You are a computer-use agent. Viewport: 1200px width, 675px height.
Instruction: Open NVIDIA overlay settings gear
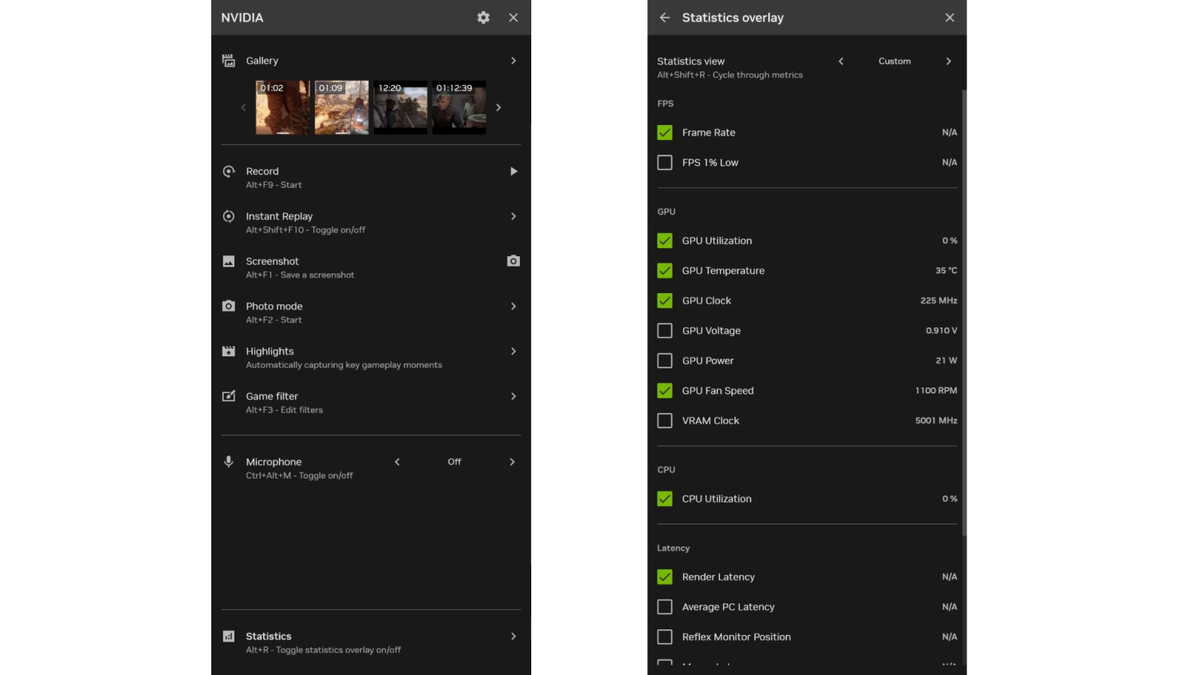[x=483, y=17]
